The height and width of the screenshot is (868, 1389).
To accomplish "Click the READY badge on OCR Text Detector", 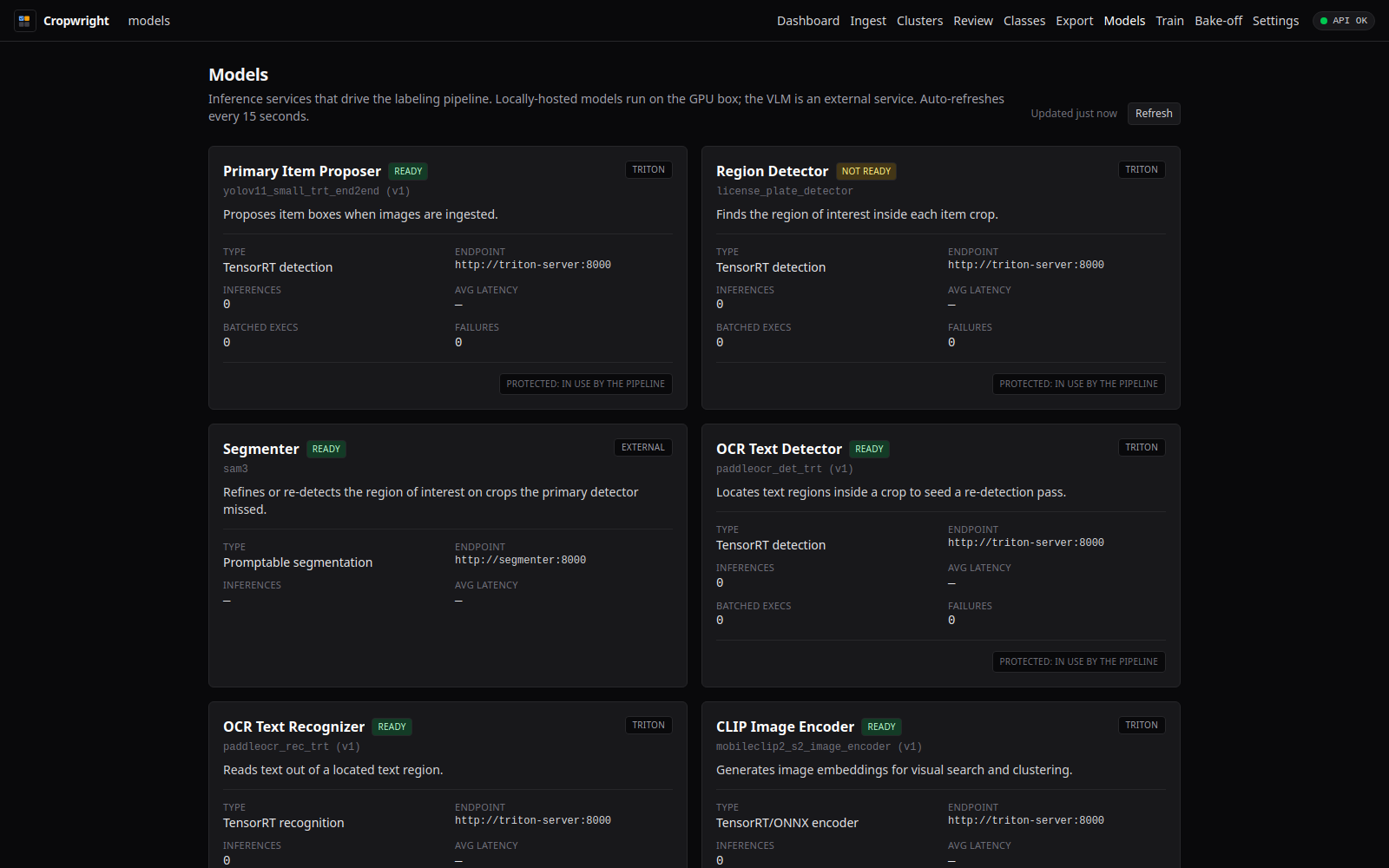I will point(869,450).
